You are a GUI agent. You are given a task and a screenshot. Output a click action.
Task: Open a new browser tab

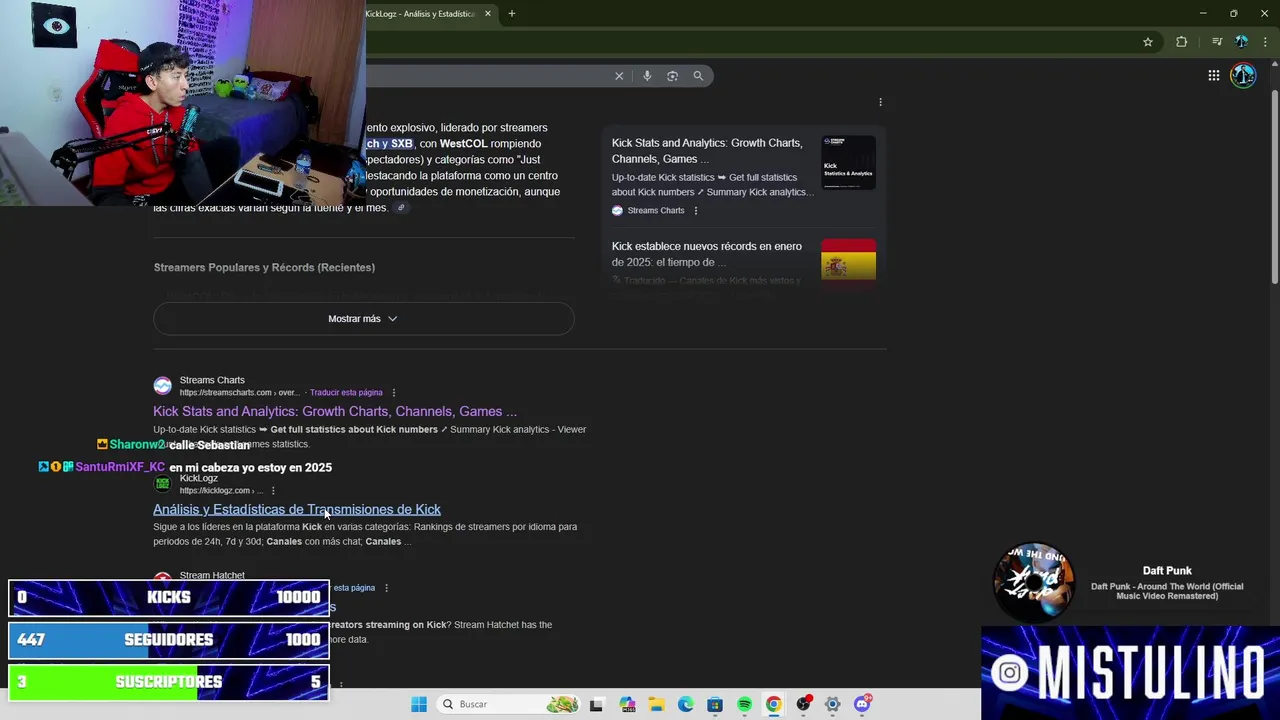click(512, 14)
